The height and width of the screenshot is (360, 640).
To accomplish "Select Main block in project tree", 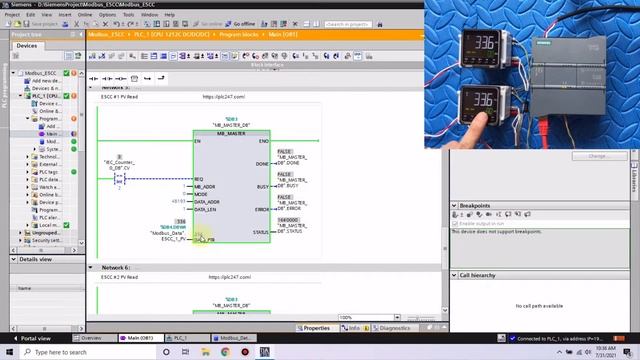I will [x=52, y=134].
